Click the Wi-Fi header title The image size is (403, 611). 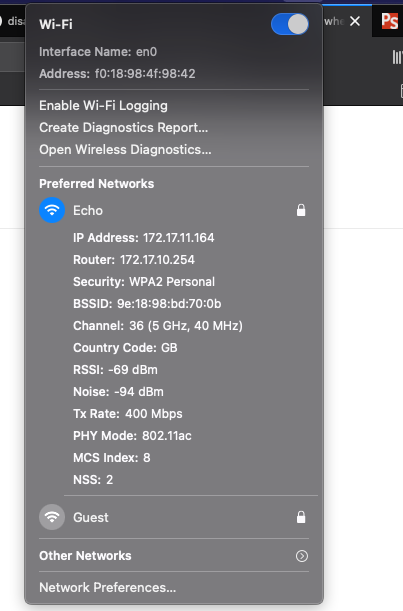point(56,24)
